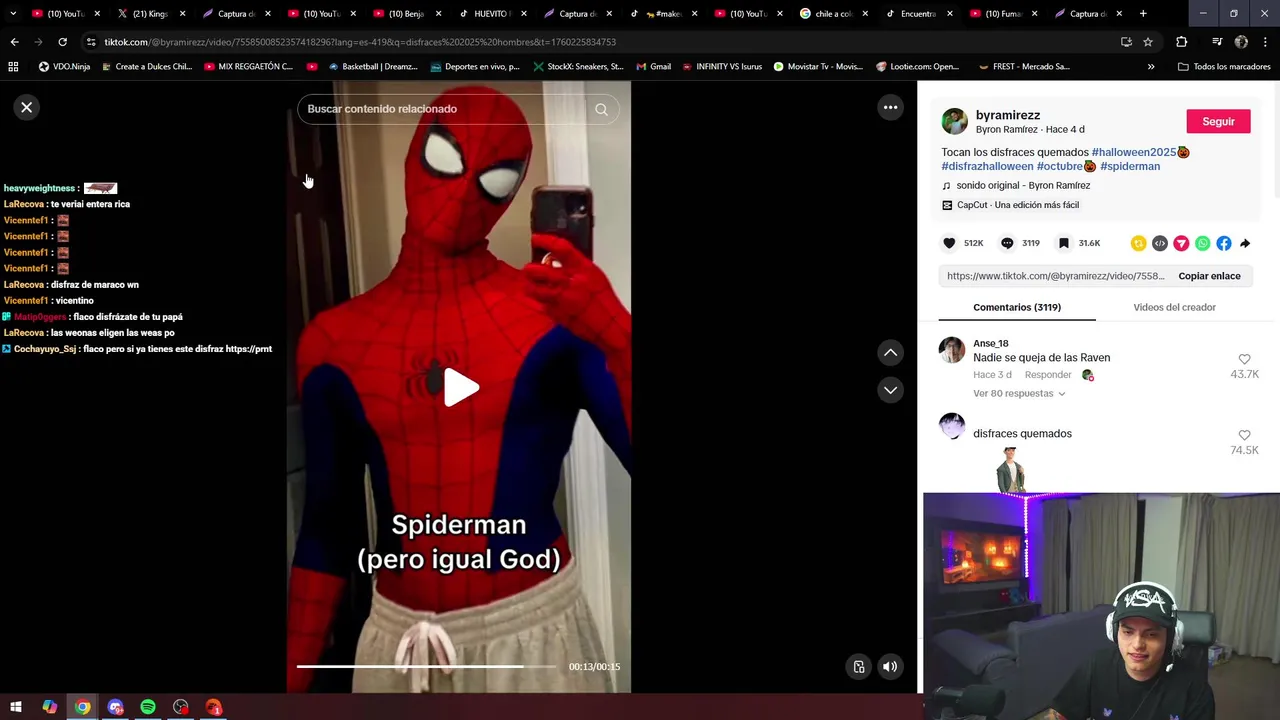Switch to the 'HUEVITO' browser tab
Image resolution: width=1280 pixels, height=720 pixels.
click(491, 14)
